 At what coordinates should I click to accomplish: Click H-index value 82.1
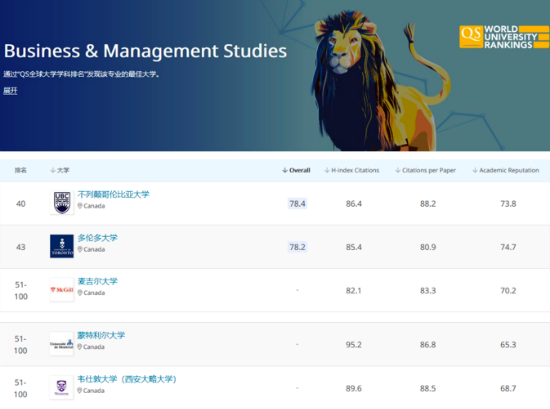pos(354,290)
